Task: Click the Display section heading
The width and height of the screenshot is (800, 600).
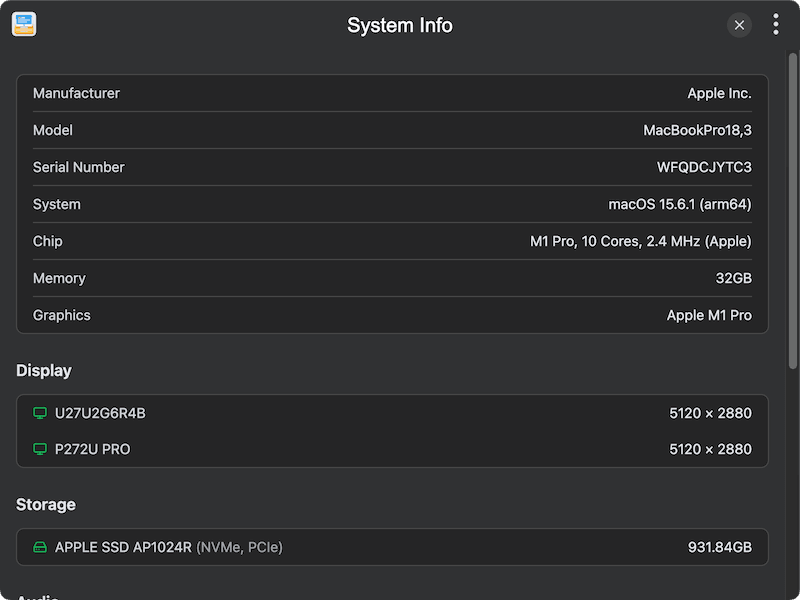Action: pyautogui.click(x=44, y=370)
